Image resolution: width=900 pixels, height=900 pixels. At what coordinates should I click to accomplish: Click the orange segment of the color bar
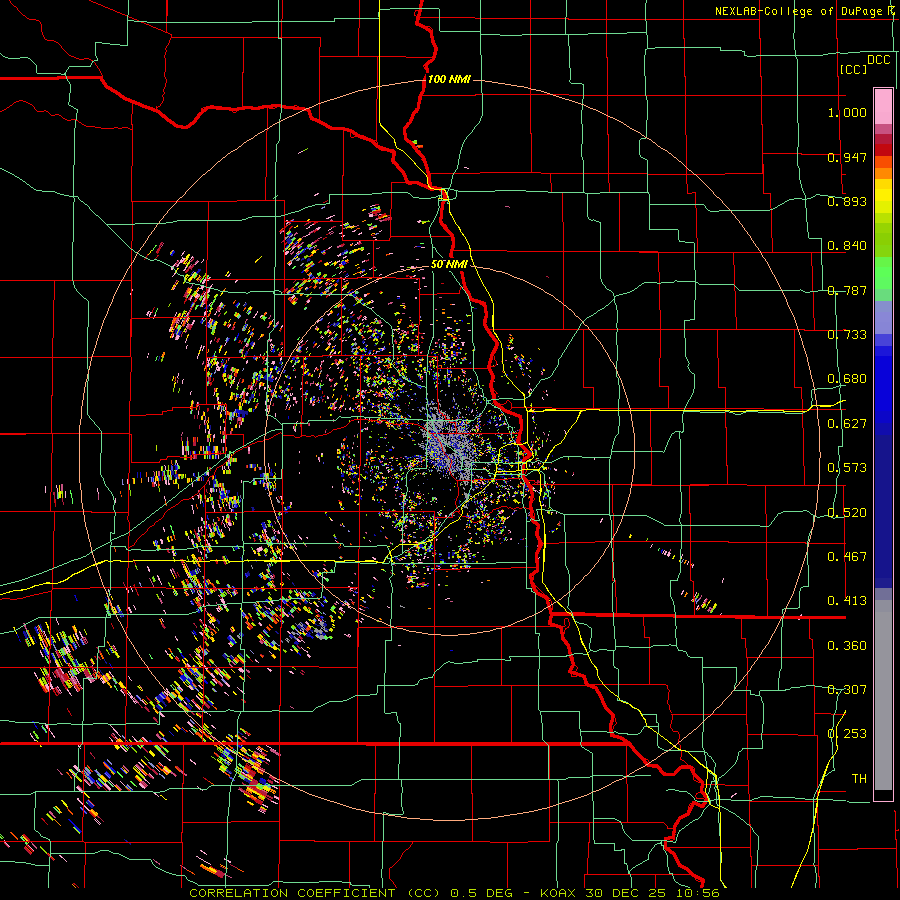tap(883, 173)
